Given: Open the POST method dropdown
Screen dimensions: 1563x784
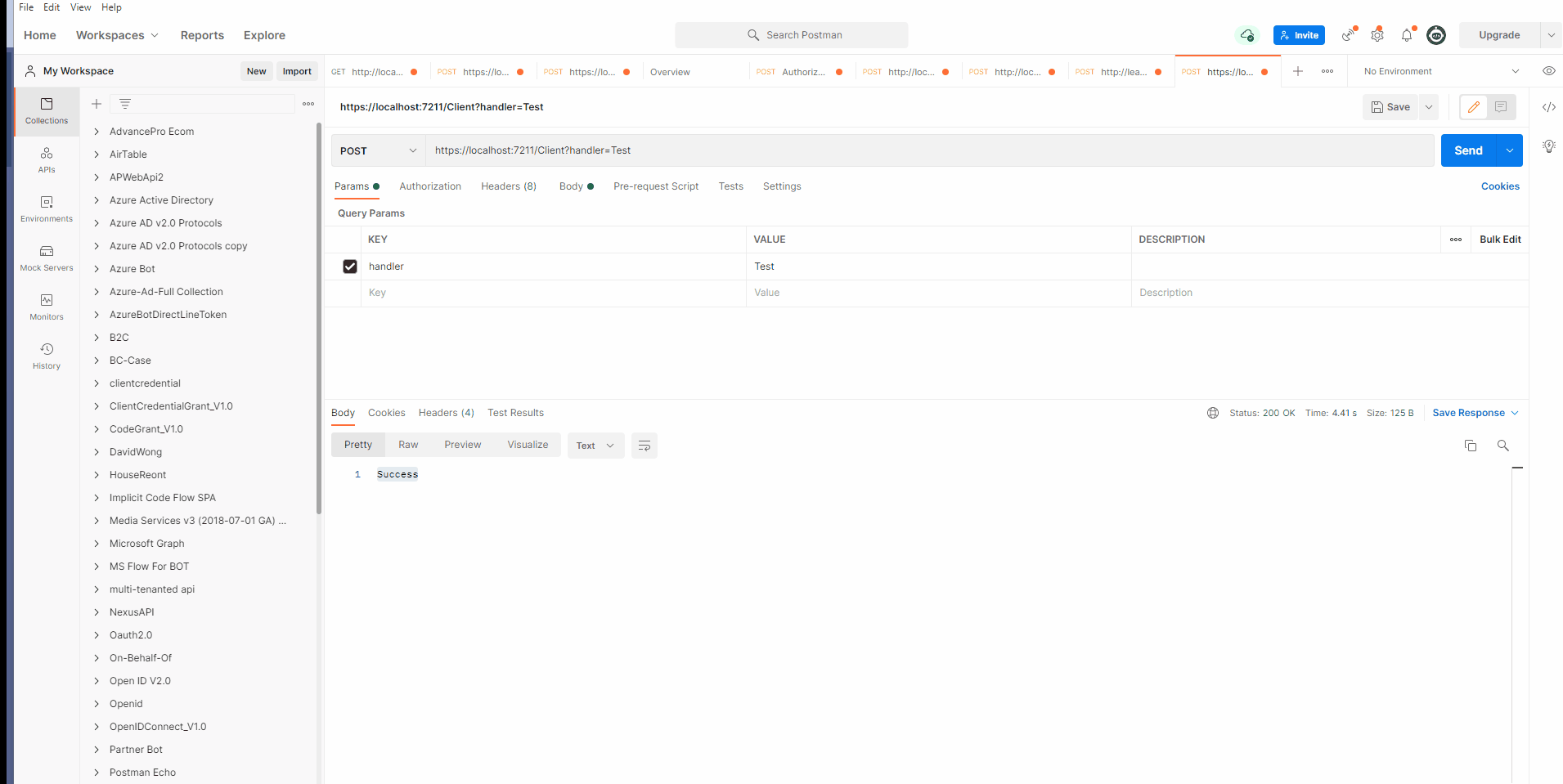Looking at the screenshot, I should click(x=377, y=150).
